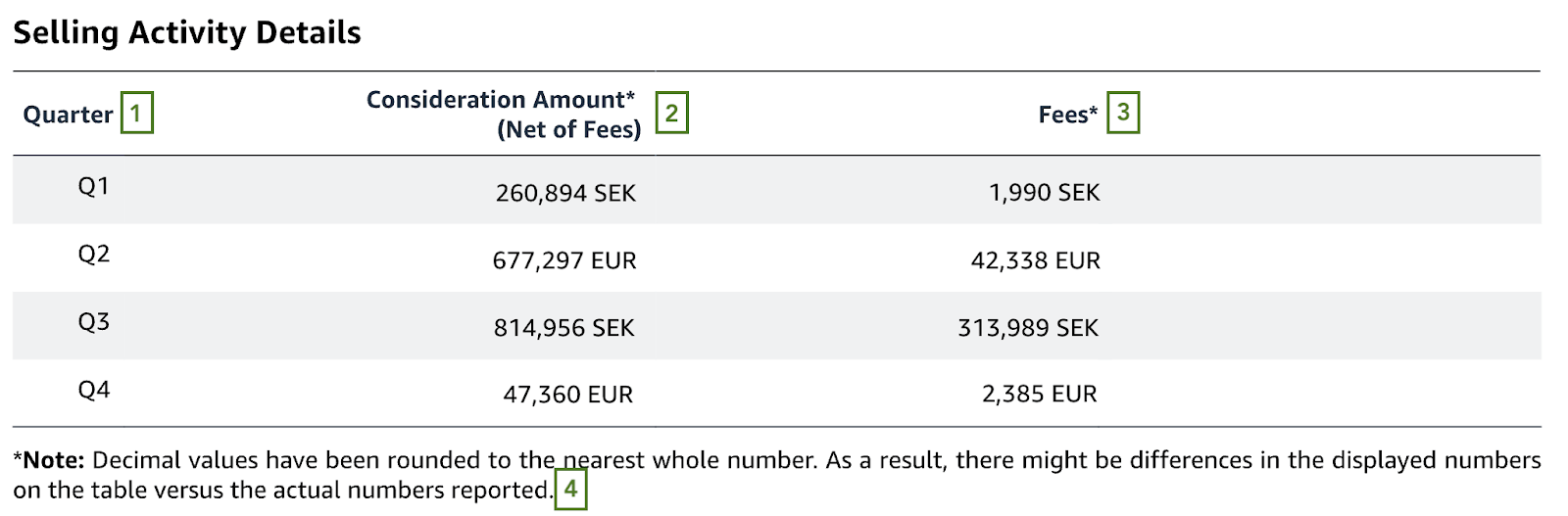Click annotation marker 4 after the note
The width and height of the screenshot is (1568, 516).
[570, 489]
